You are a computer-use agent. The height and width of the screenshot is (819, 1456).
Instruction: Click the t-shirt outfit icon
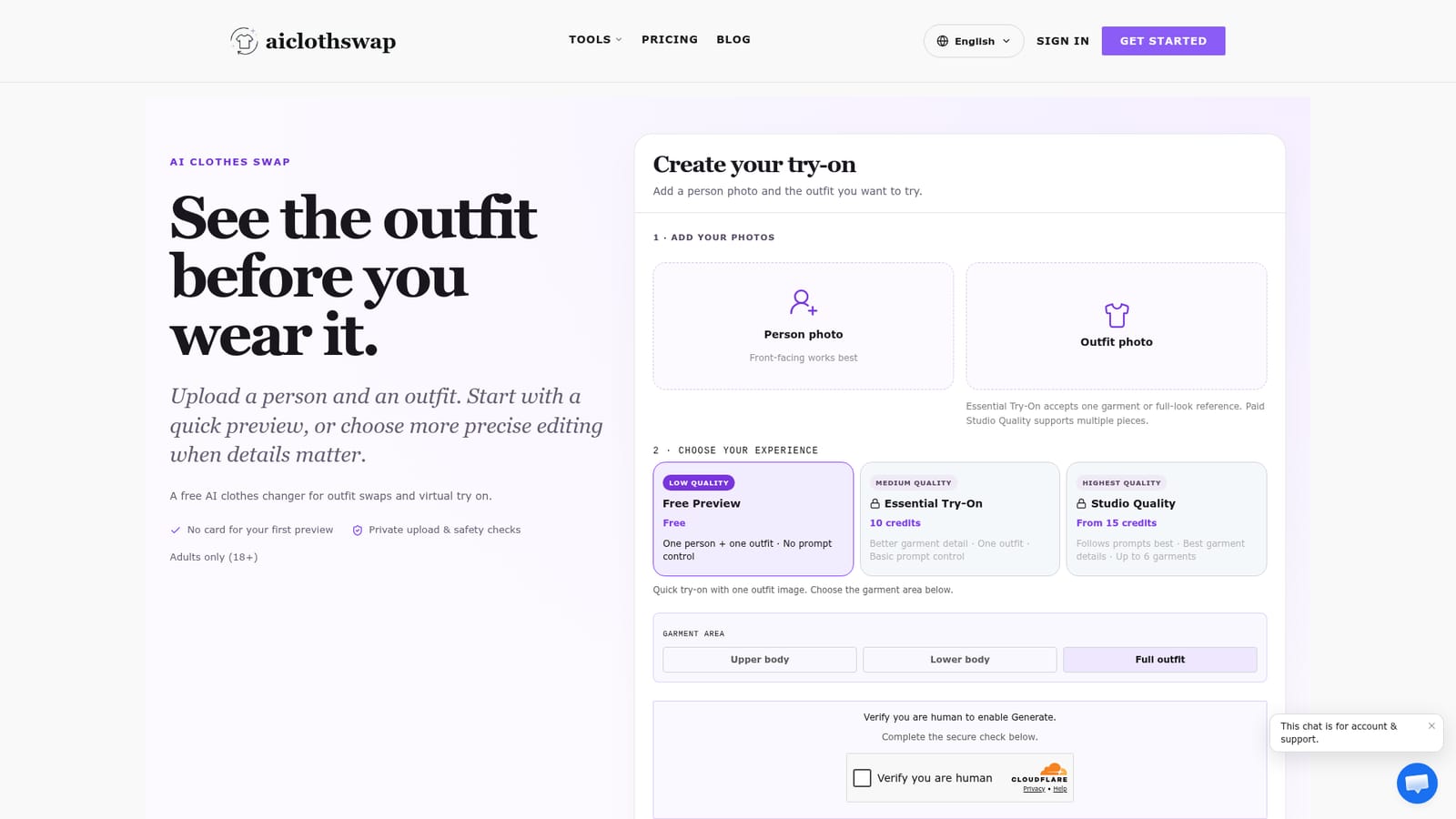(1117, 315)
